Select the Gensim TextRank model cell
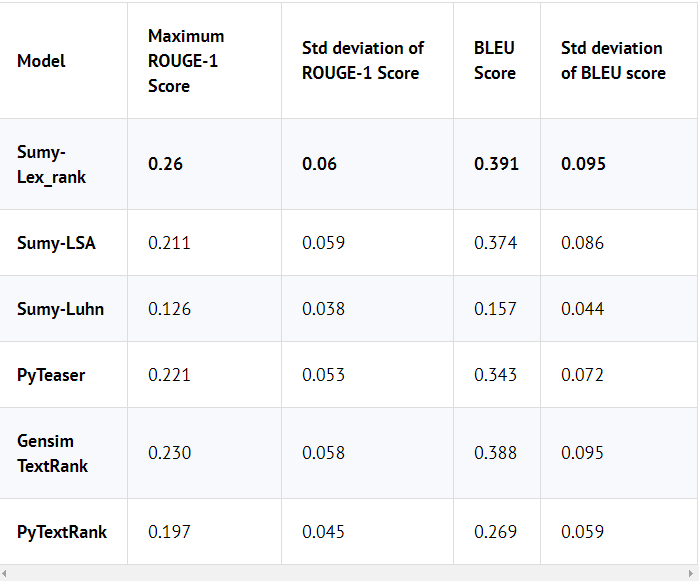The width and height of the screenshot is (699, 581). pyautogui.click(x=53, y=453)
